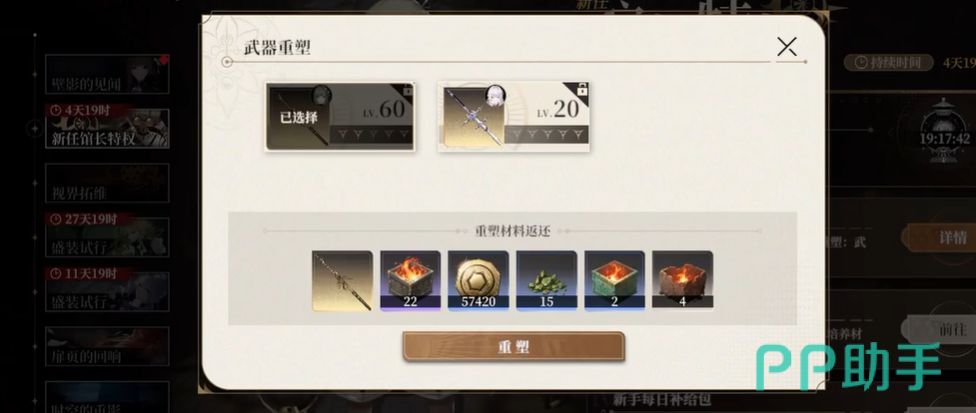Click the 重塑 confirm button
976x413 pixels.
pos(513,346)
